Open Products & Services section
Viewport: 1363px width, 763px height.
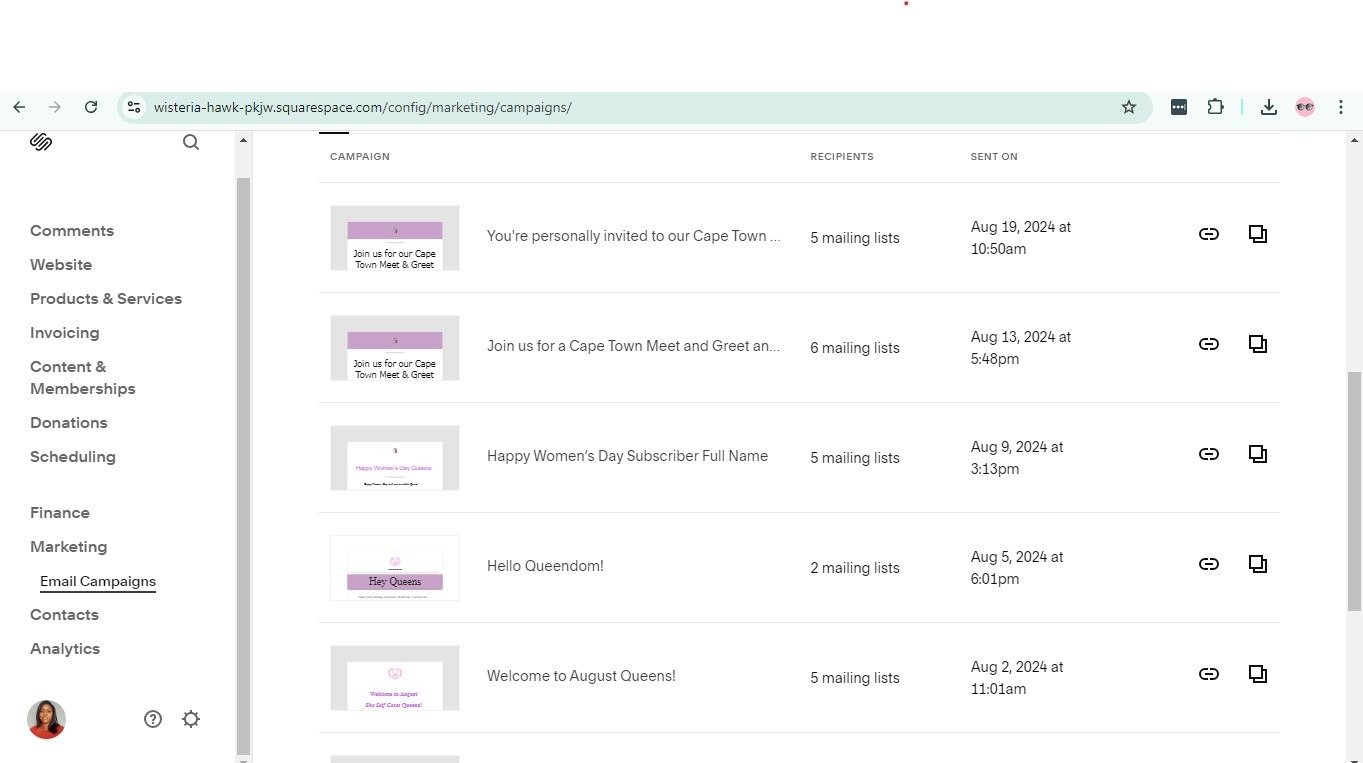[106, 299]
